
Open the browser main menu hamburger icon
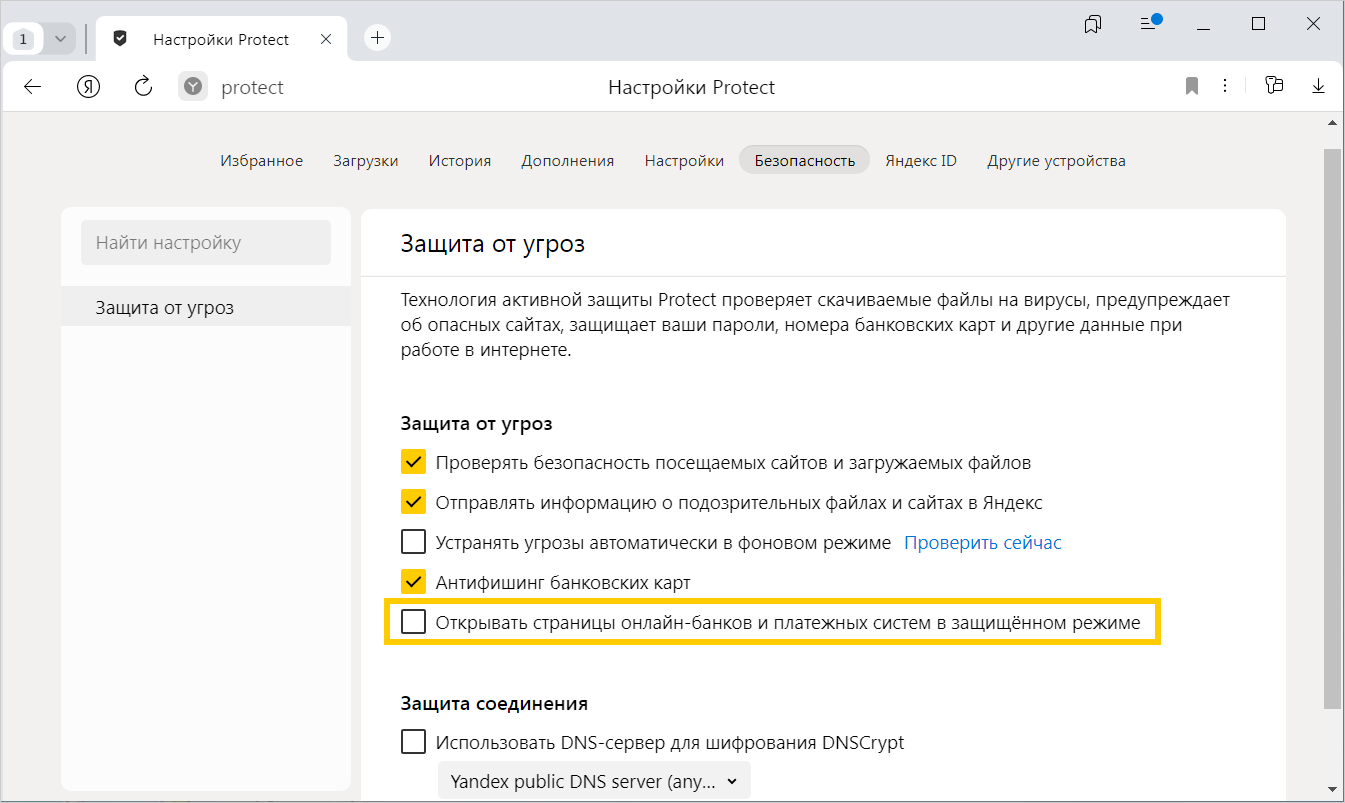(1149, 23)
